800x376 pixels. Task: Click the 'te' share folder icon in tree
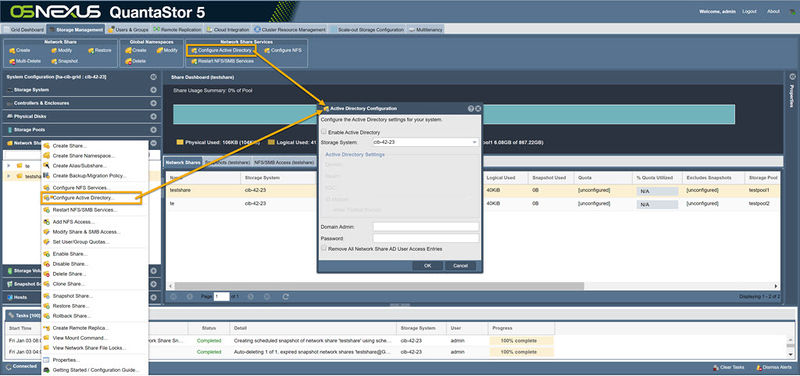point(19,166)
